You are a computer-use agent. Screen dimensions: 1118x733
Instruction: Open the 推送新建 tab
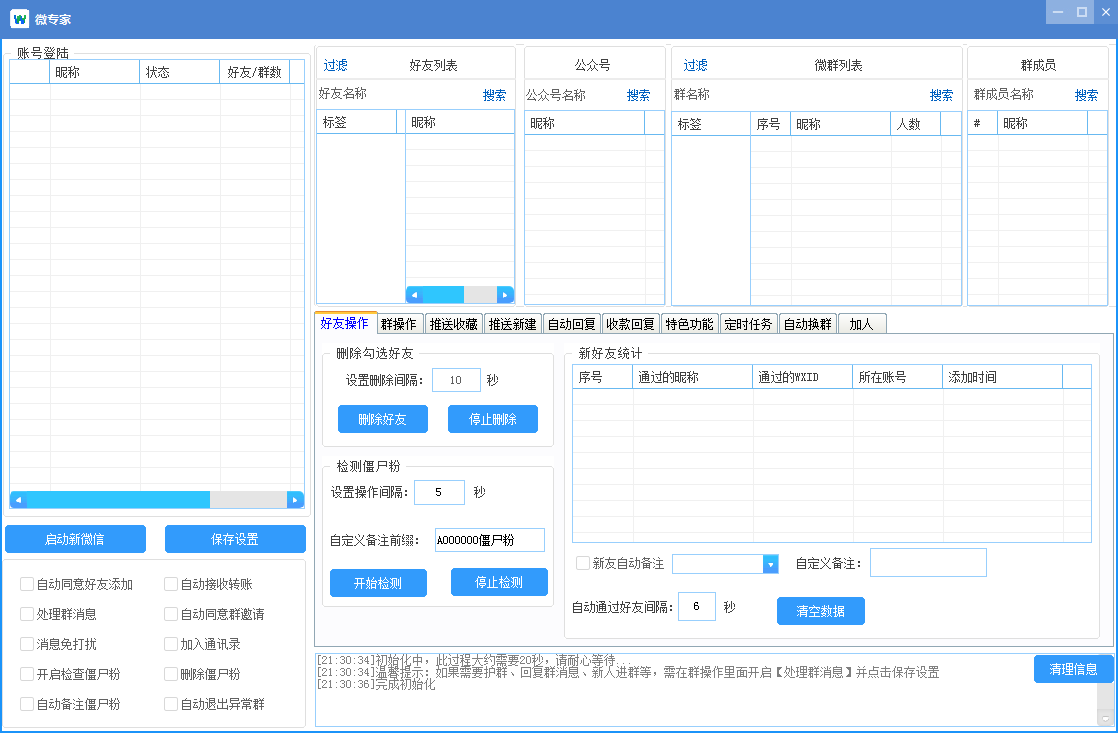tap(513, 324)
